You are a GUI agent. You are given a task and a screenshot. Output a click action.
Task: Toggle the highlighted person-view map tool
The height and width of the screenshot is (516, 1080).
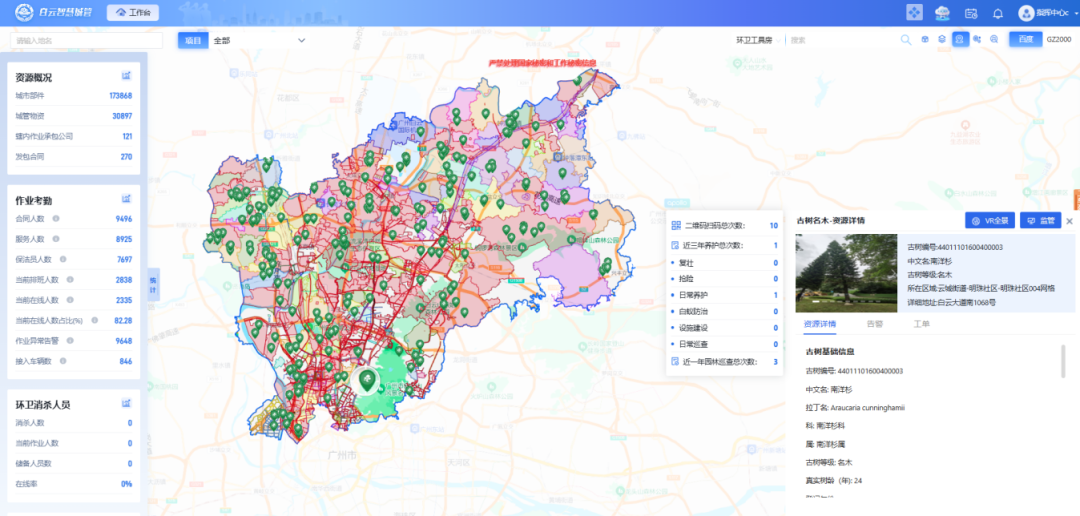coord(959,40)
